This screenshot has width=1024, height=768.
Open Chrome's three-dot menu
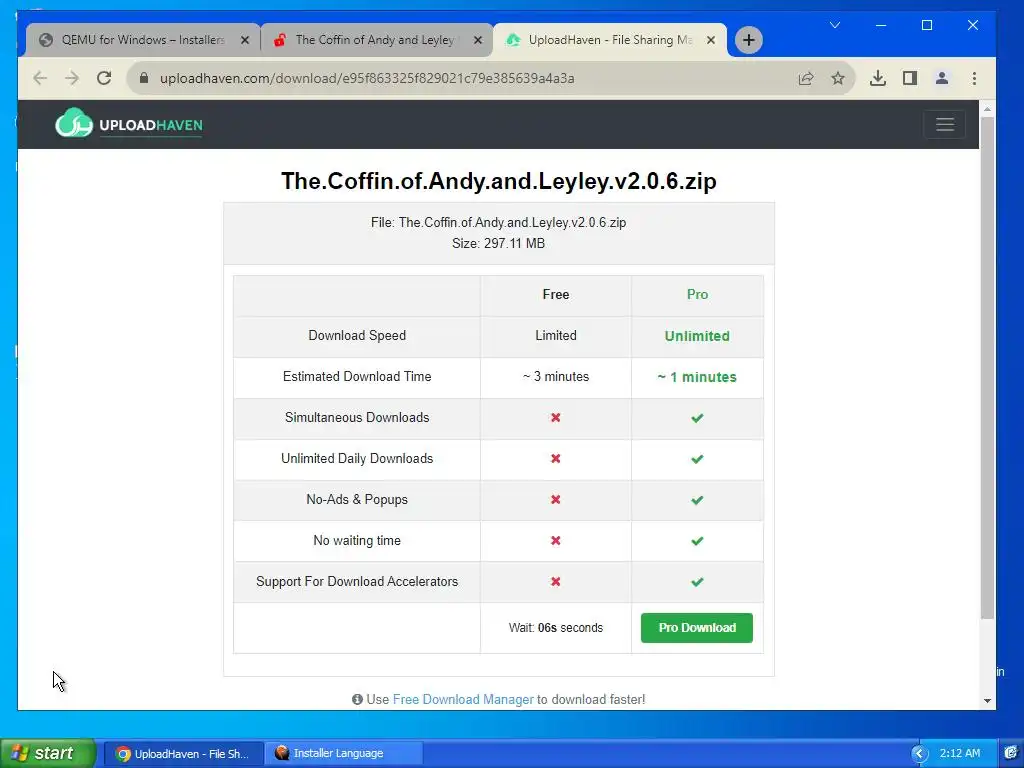click(x=974, y=78)
